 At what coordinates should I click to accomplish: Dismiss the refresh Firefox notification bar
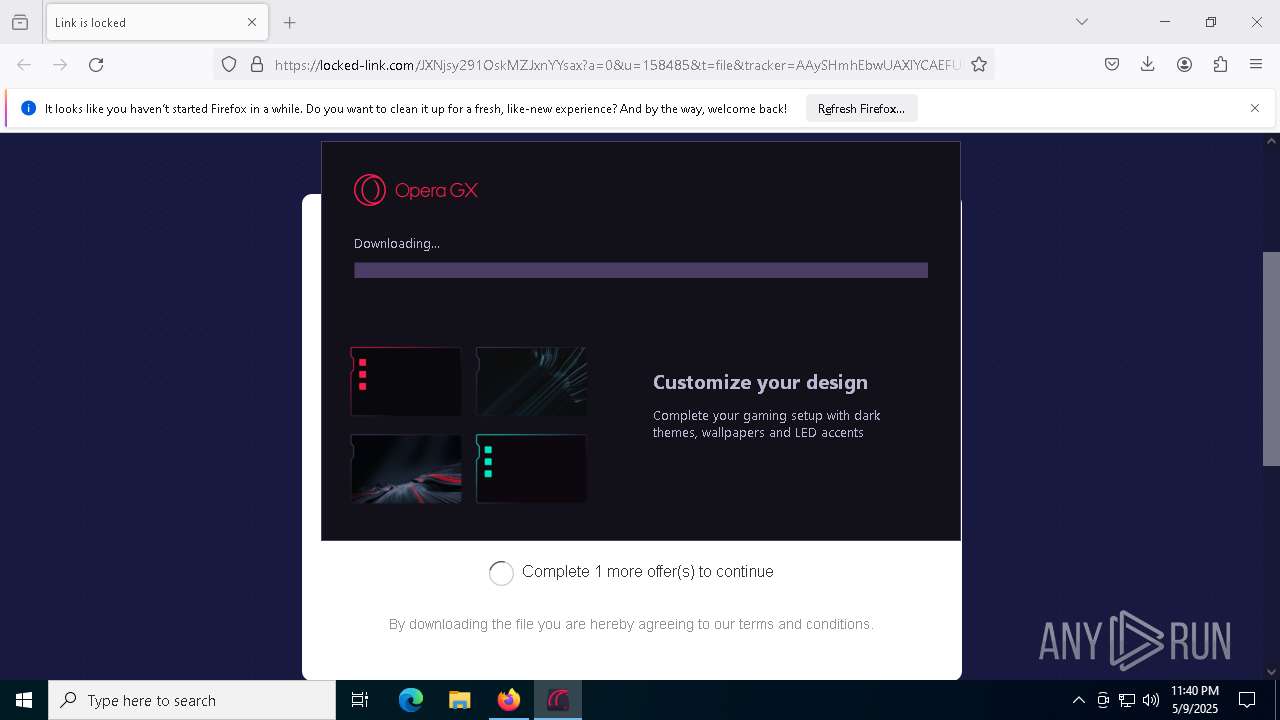1255,108
